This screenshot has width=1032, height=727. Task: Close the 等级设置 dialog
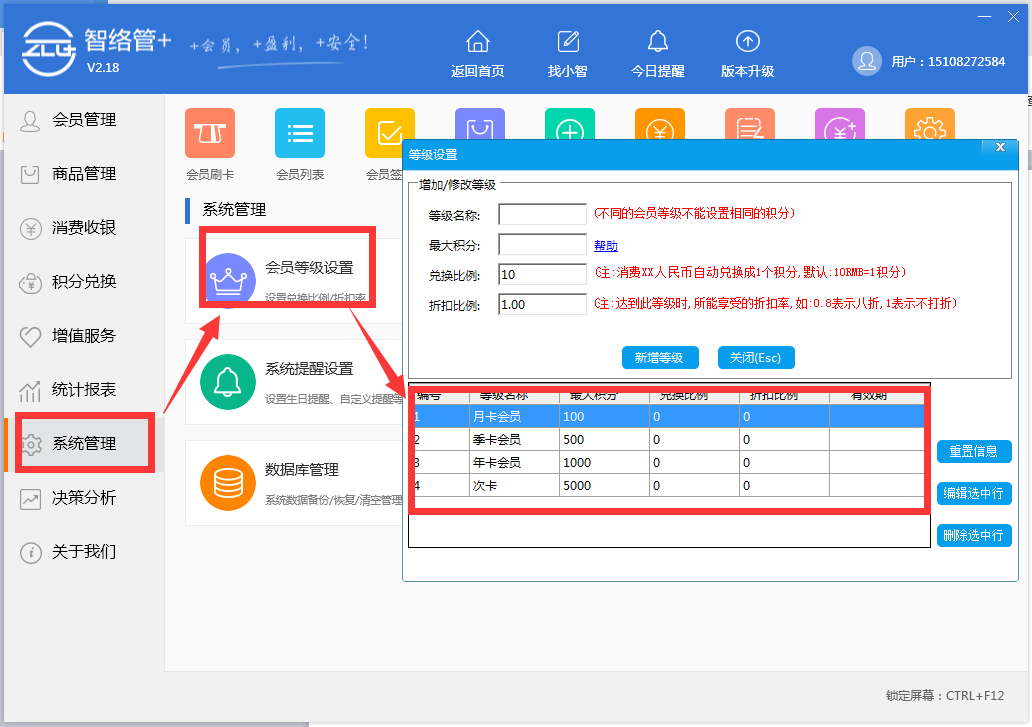click(x=1000, y=147)
